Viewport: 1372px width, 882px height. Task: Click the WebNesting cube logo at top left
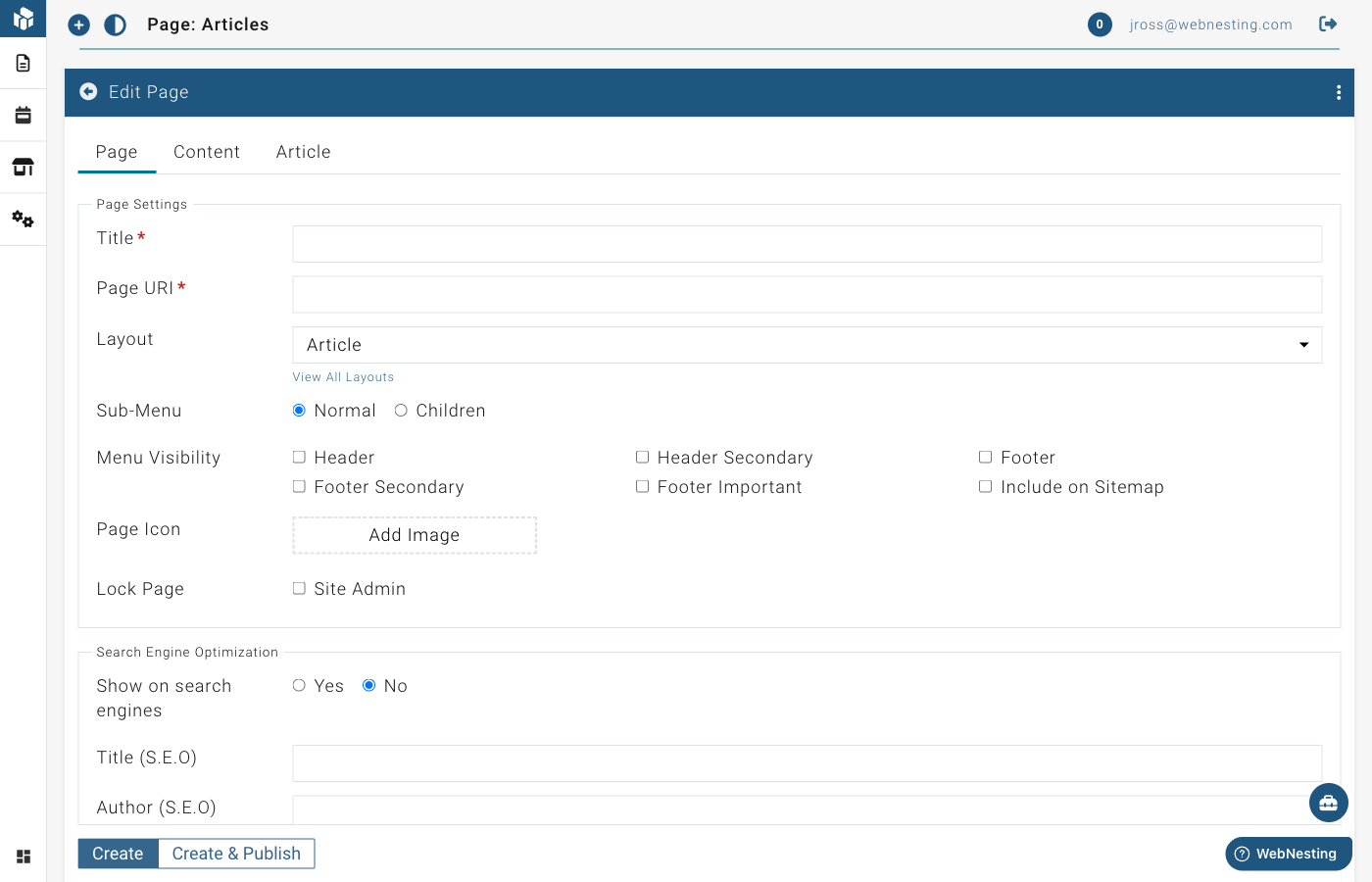click(x=23, y=18)
